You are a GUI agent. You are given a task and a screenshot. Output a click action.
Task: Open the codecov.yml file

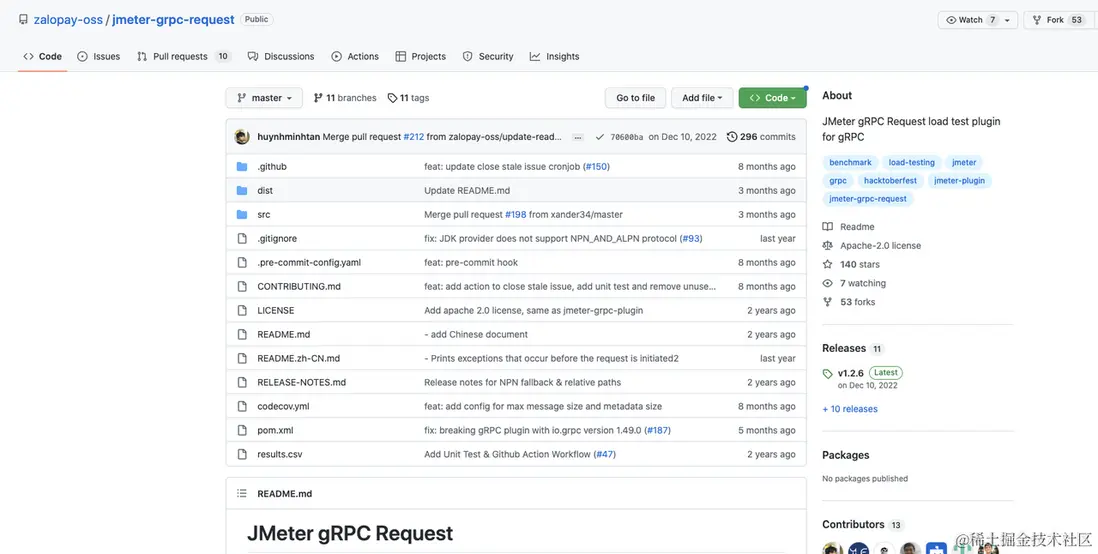click(x=283, y=406)
